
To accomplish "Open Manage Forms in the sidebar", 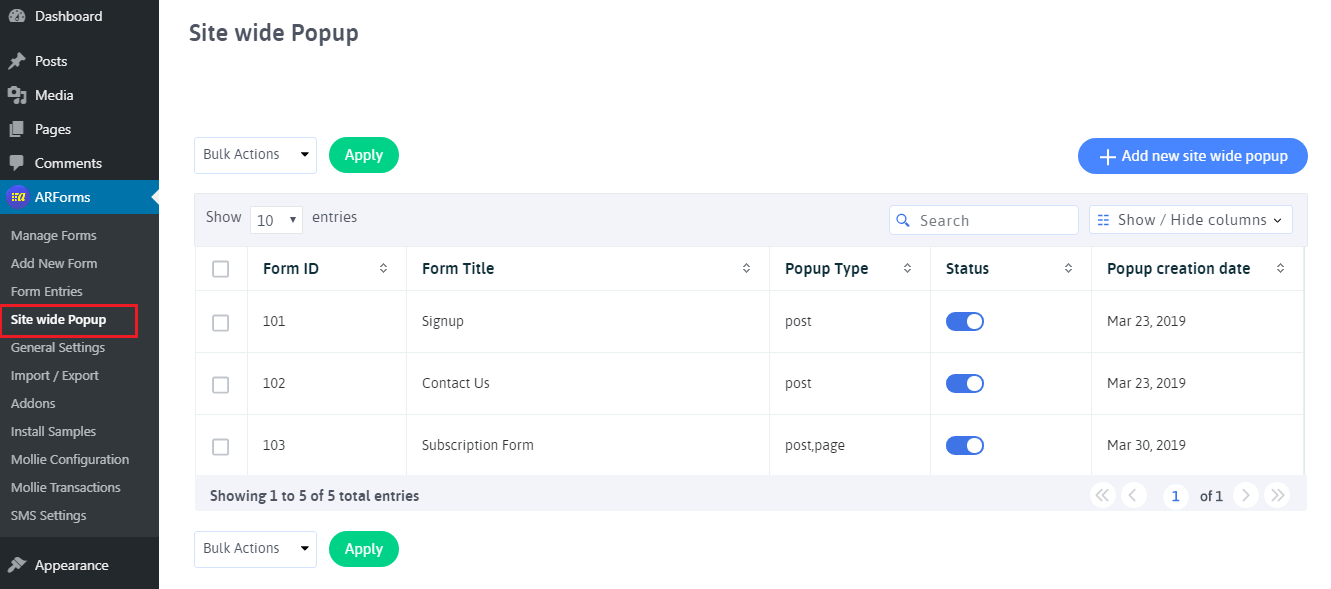I will [x=54, y=236].
